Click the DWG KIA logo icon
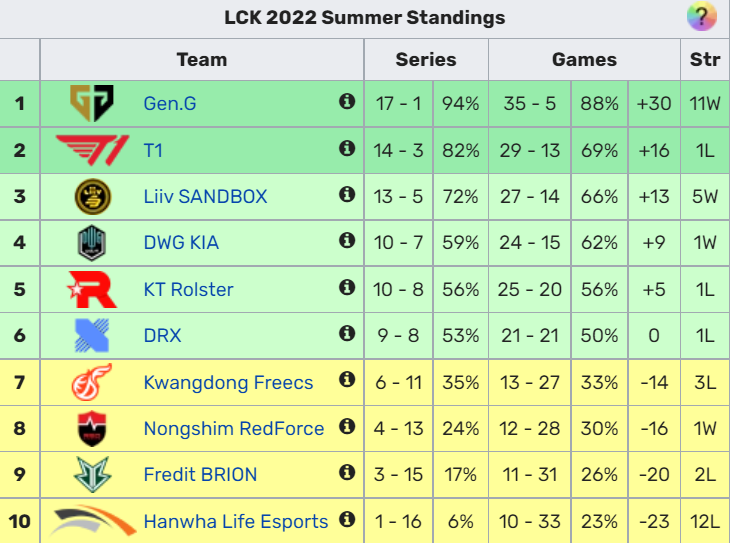This screenshot has width=730, height=543. coord(92,243)
